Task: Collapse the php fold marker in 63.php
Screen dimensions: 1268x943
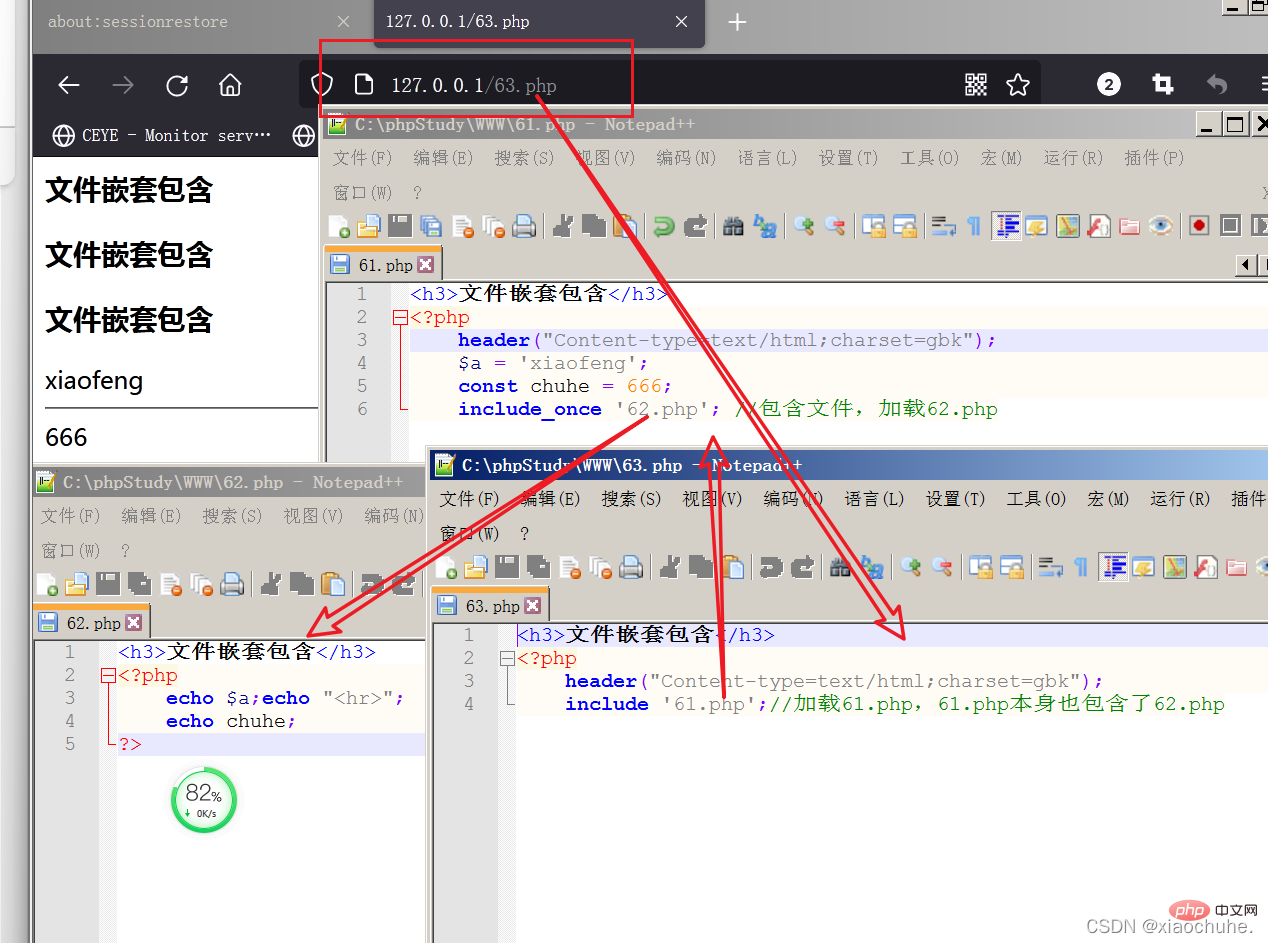Action: (508, 659)
